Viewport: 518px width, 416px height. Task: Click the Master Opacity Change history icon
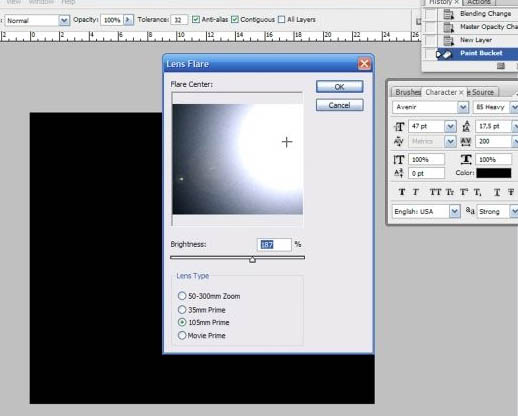(x=449, y=27)
